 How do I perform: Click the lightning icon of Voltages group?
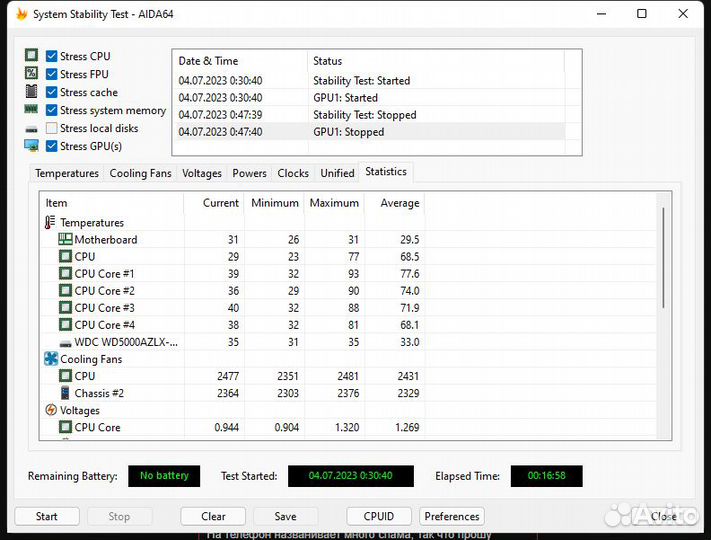pyautogui.click(x=51, y=410)
